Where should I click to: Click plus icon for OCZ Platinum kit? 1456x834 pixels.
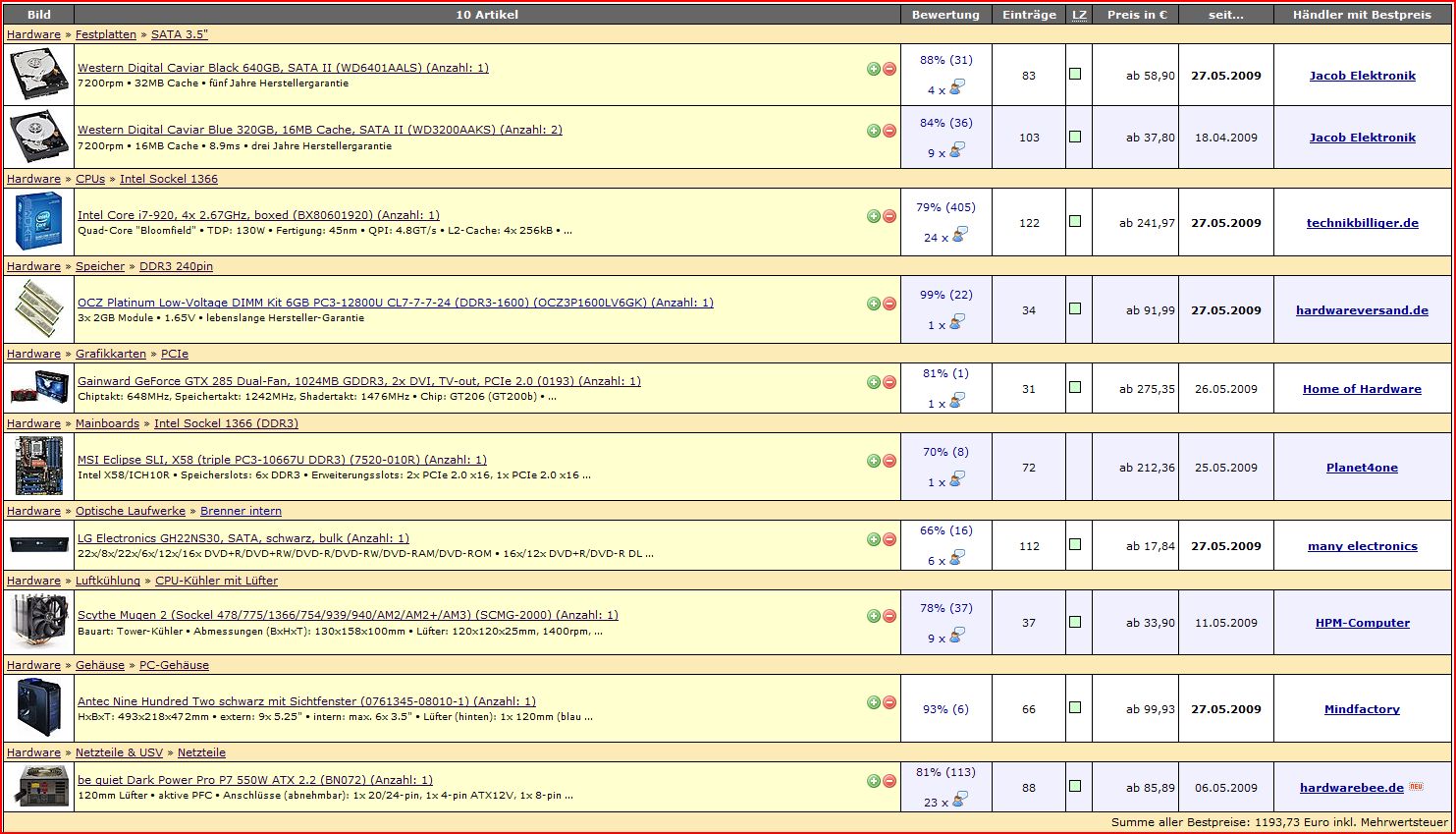pyautogui.click(x=874, y=304)
